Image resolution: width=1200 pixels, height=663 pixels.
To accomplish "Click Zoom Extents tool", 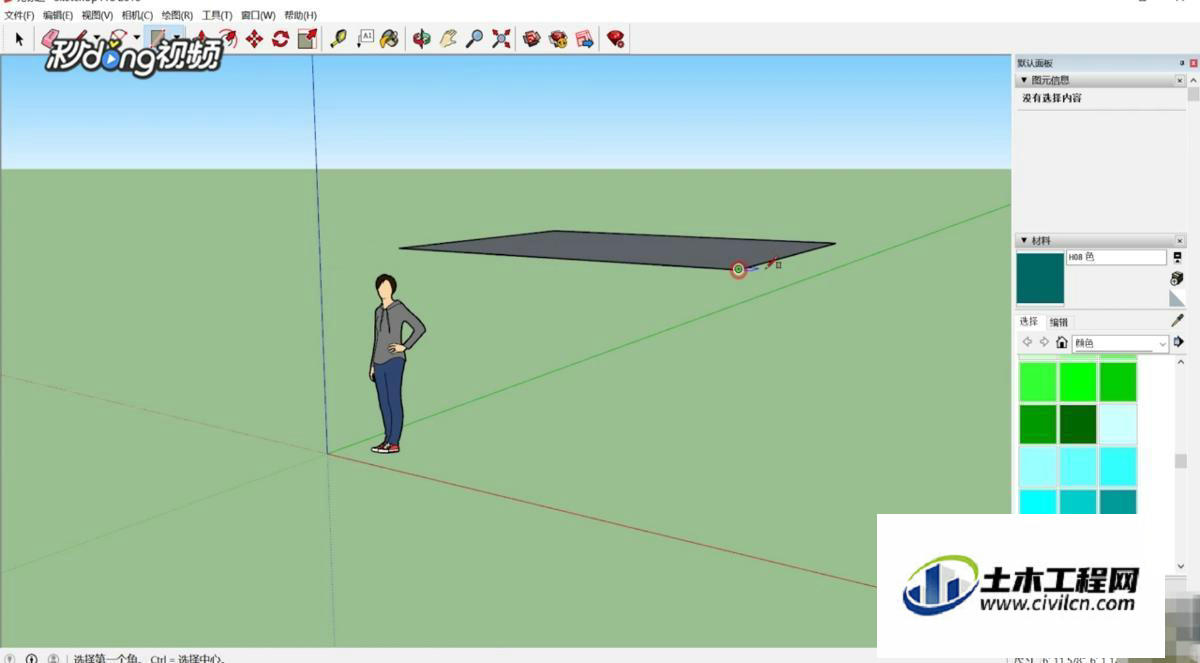I will (501, 39).
